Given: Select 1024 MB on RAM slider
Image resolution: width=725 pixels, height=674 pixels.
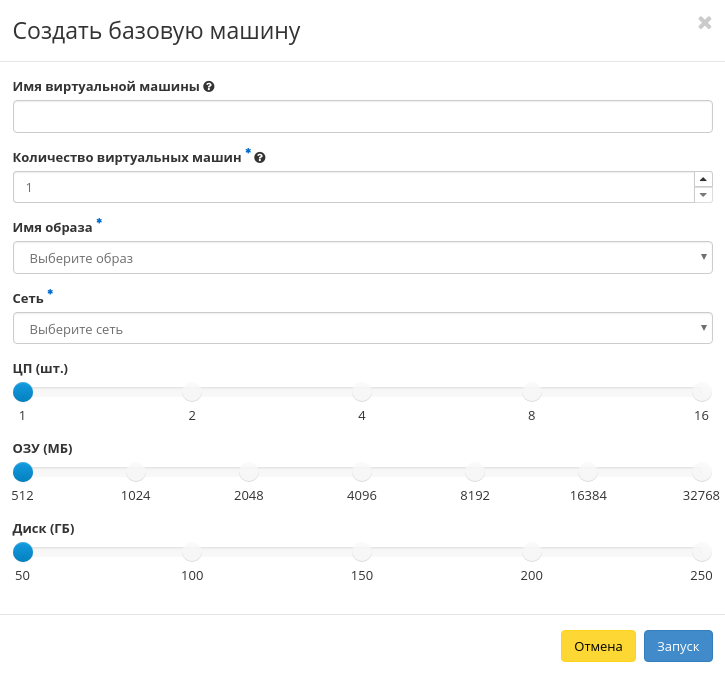Looking at the screenshot, I should click(x=136, y=472).
